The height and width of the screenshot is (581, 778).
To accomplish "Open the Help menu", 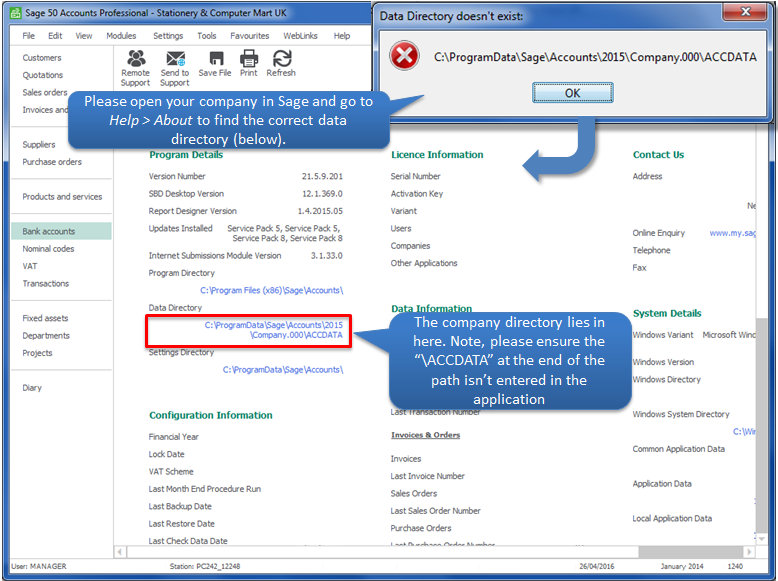I will [342, 36].
